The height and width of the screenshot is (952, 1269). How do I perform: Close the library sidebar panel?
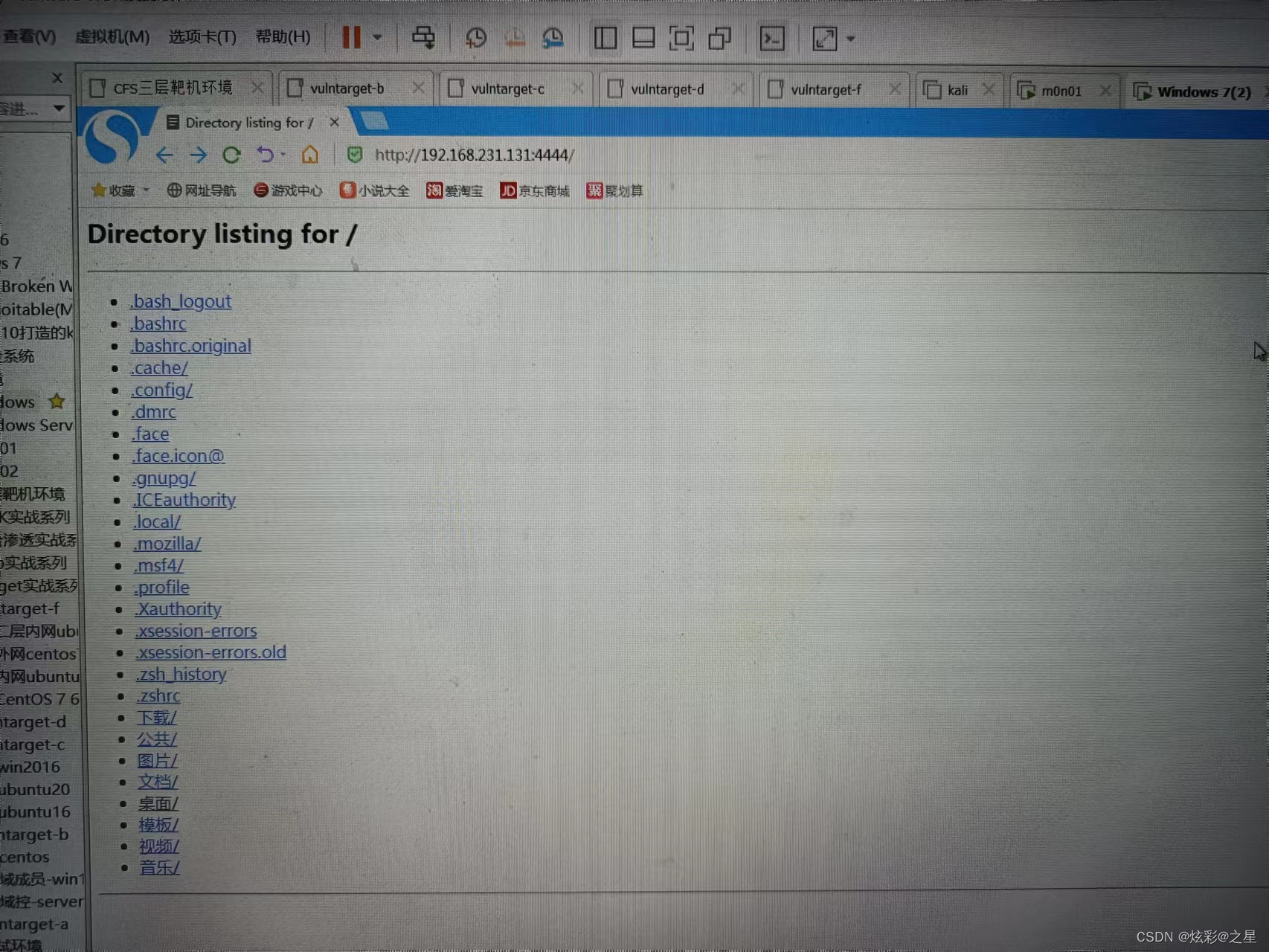[x=57, y=77]
